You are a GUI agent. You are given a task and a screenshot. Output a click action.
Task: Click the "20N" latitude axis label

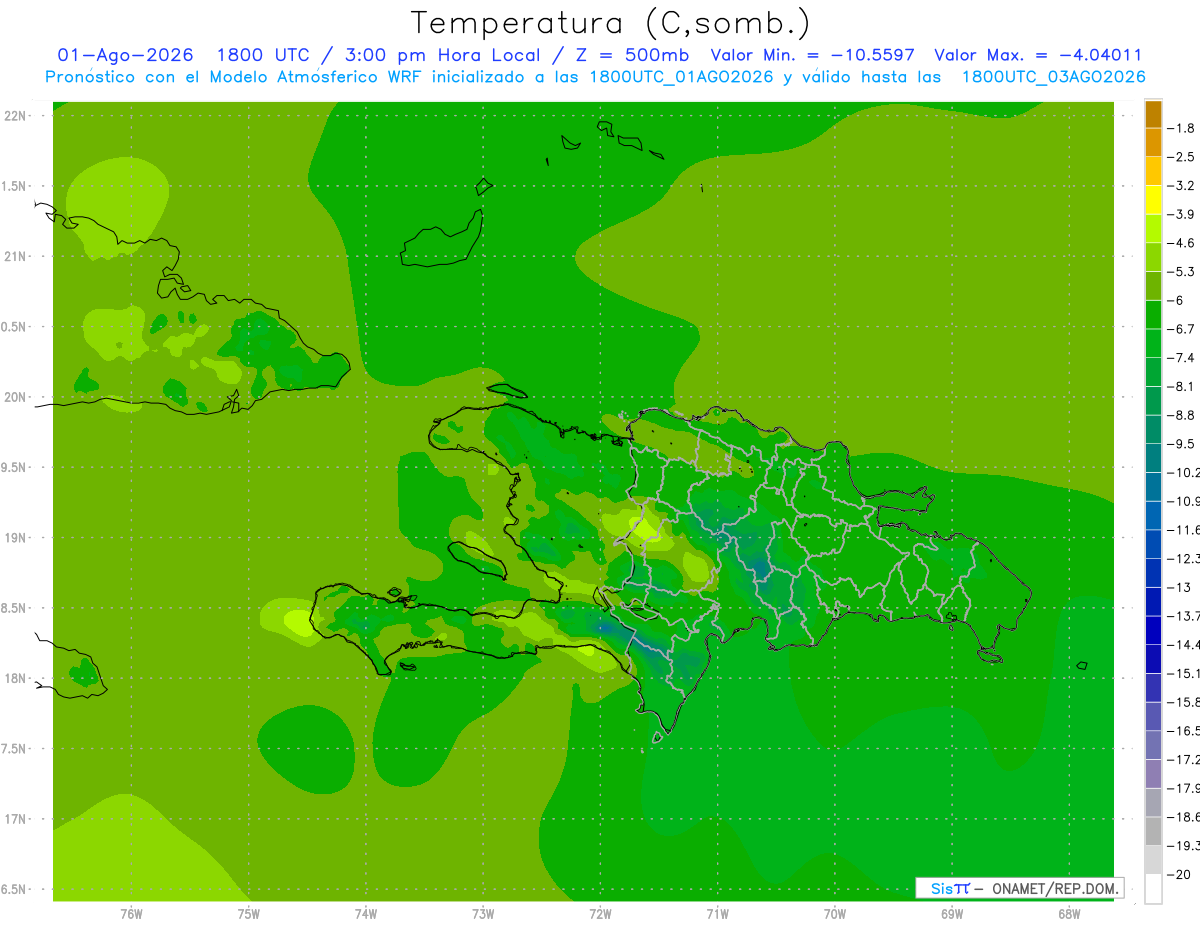click(x=17, y=397)
